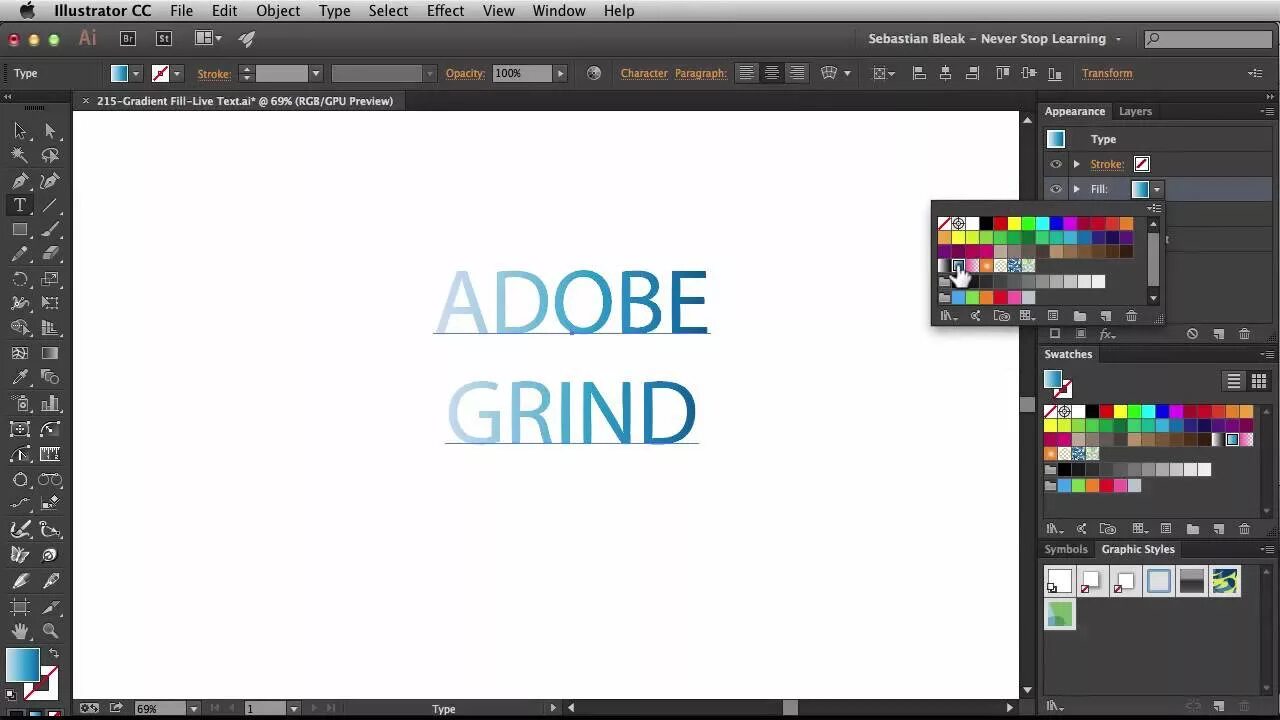Open the Effect menu
This screenshot has height=720, width=1280.
click(x=445, y=11)
